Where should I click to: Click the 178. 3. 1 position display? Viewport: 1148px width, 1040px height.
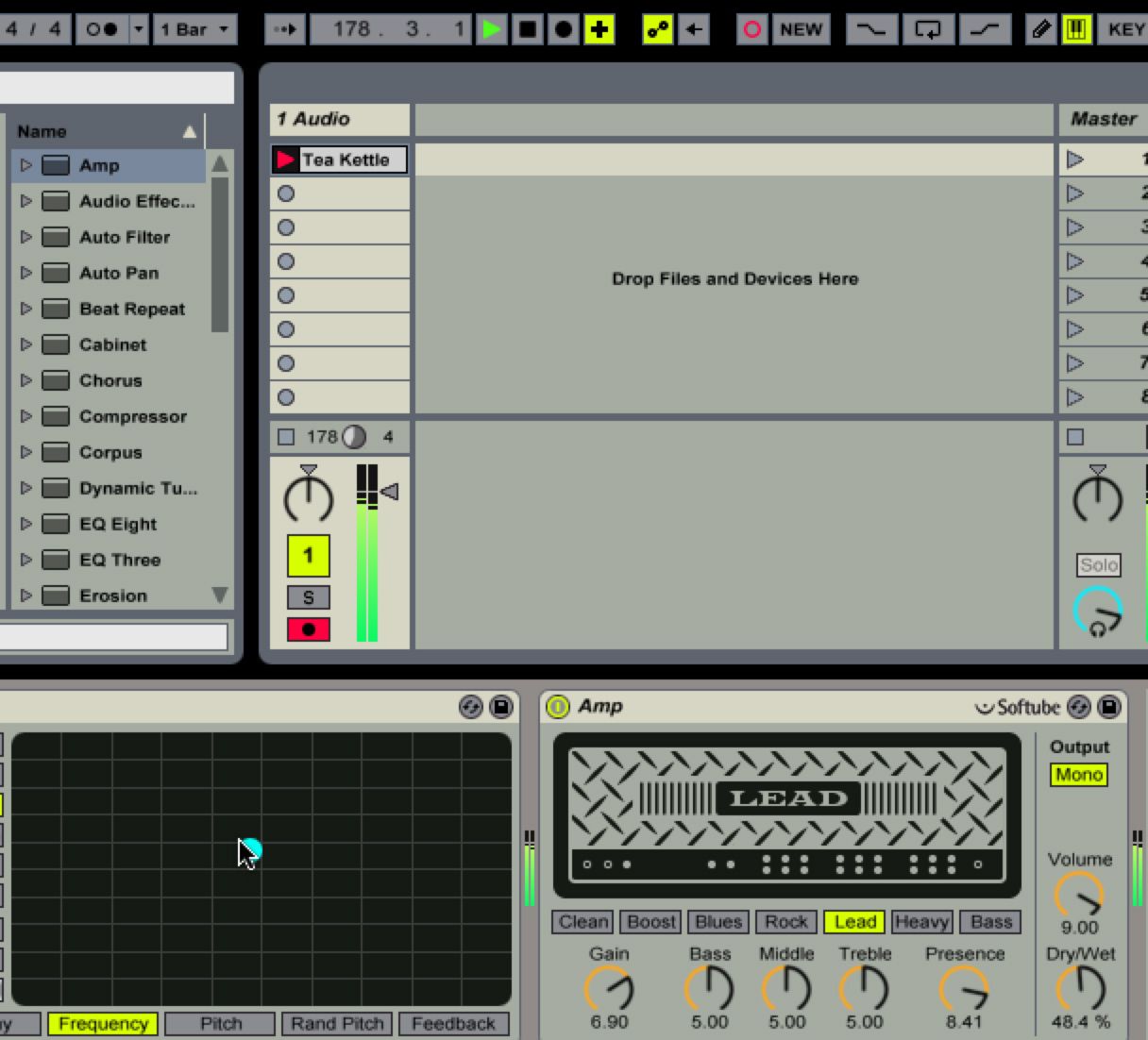(391, 29)
